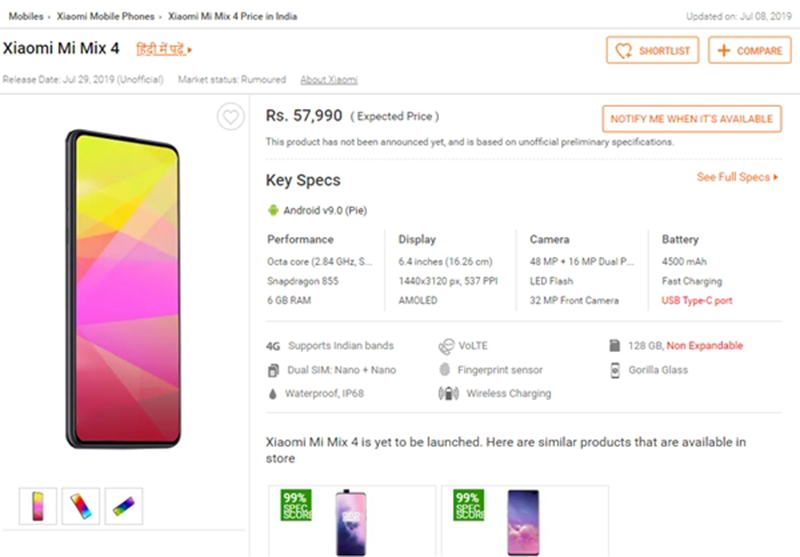This screenshot has height=557, width=800.
Task: Click the Dual SIM icon
Action: point(272,370)
